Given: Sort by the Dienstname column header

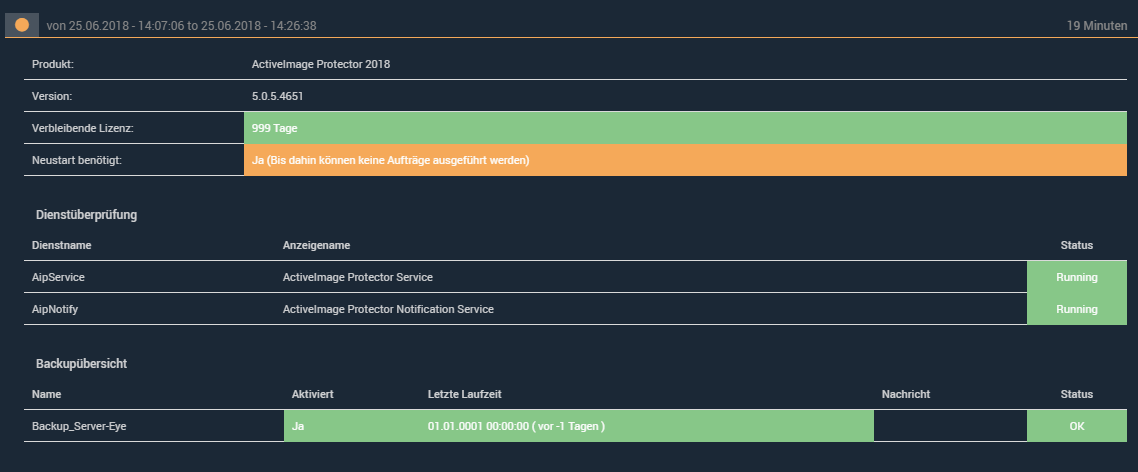Looking at the screenshot, I should [x=62, y=245].
